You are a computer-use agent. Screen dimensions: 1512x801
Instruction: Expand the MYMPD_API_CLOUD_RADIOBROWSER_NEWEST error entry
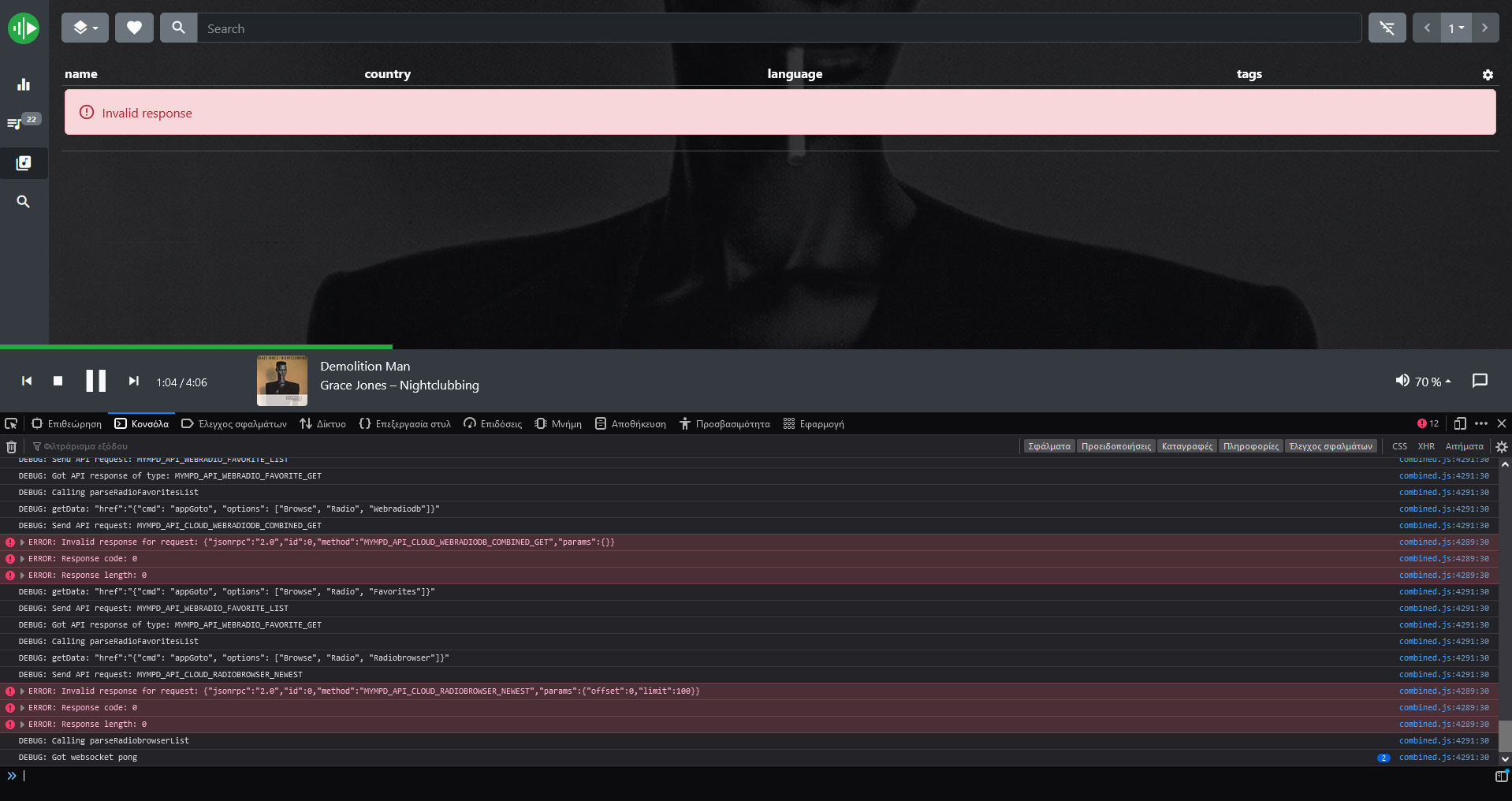click(22, 691)
